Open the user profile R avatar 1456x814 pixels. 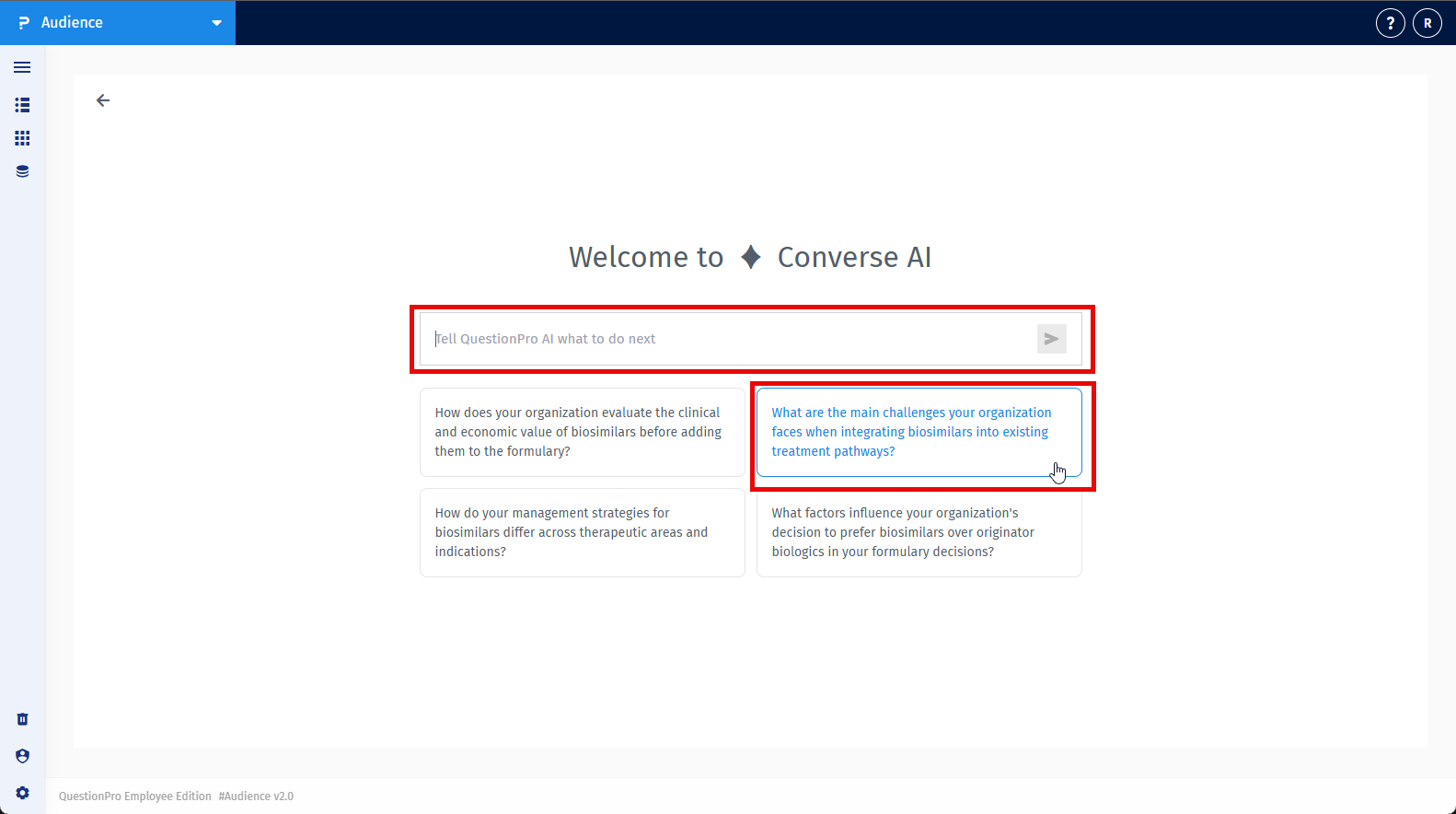pos(1427,23)
